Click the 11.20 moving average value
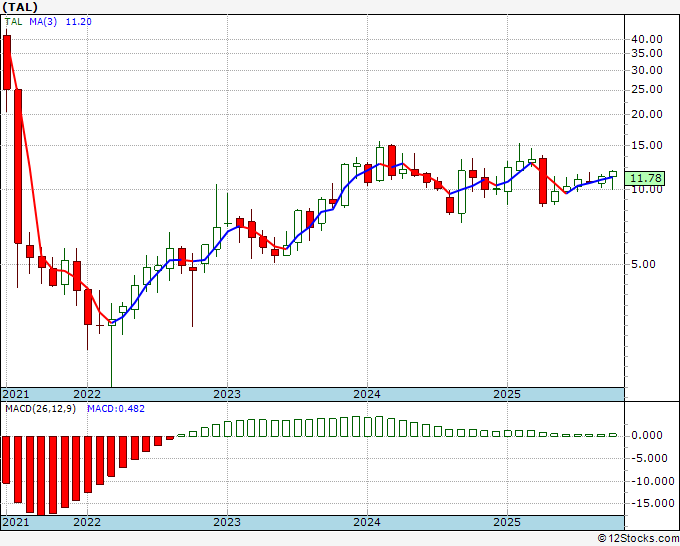 click(78, 22)
